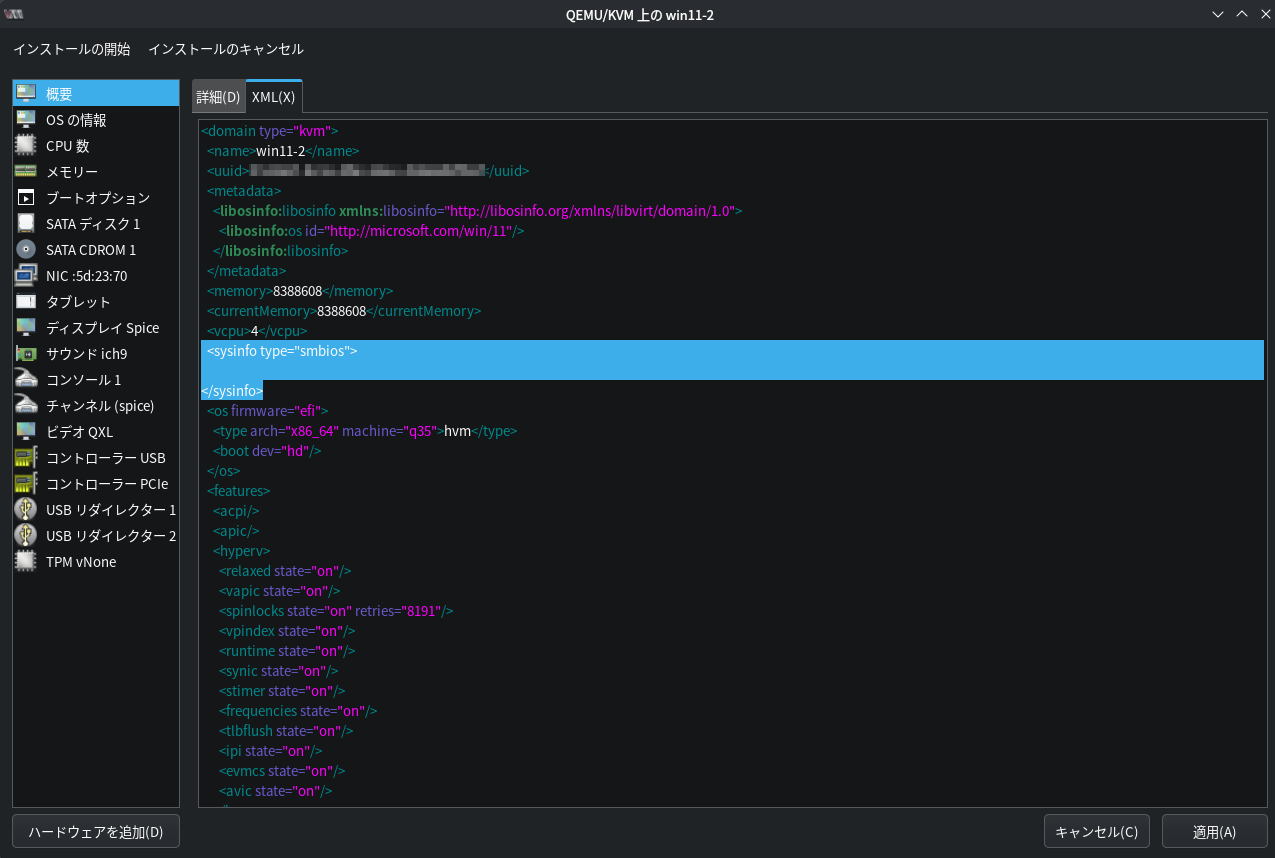This screenshot has width=1275, height=858.
Task: Click the 適用(A) apply button
Action: click(1215, 832)
